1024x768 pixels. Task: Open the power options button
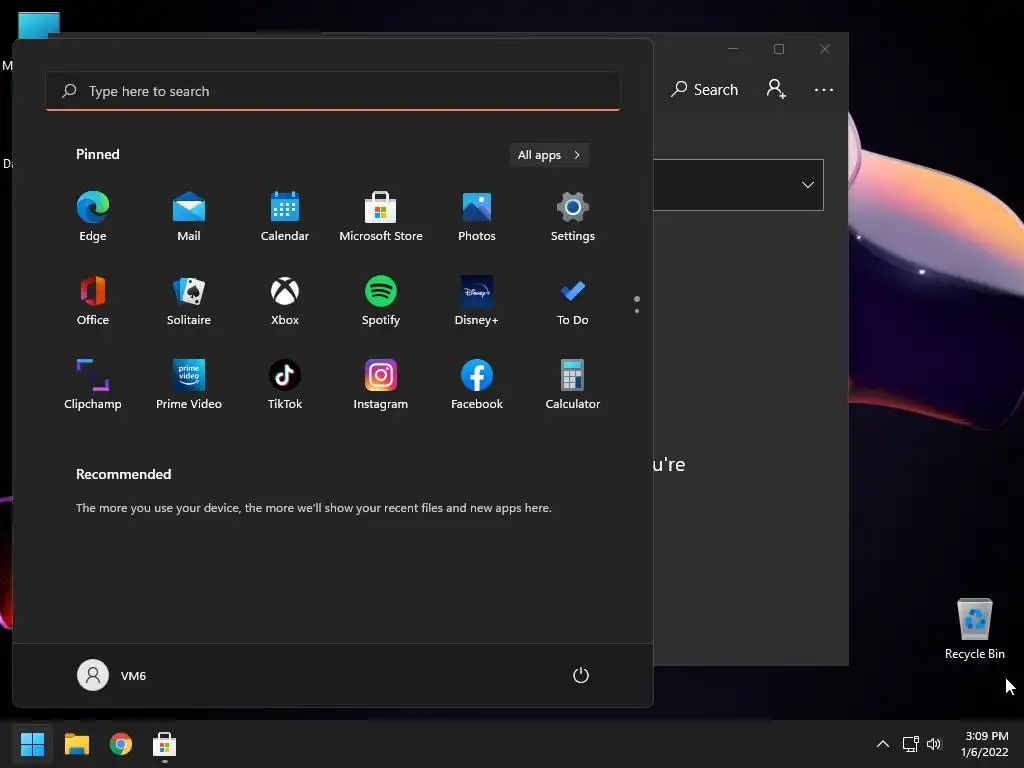click(x=581, y=675)
